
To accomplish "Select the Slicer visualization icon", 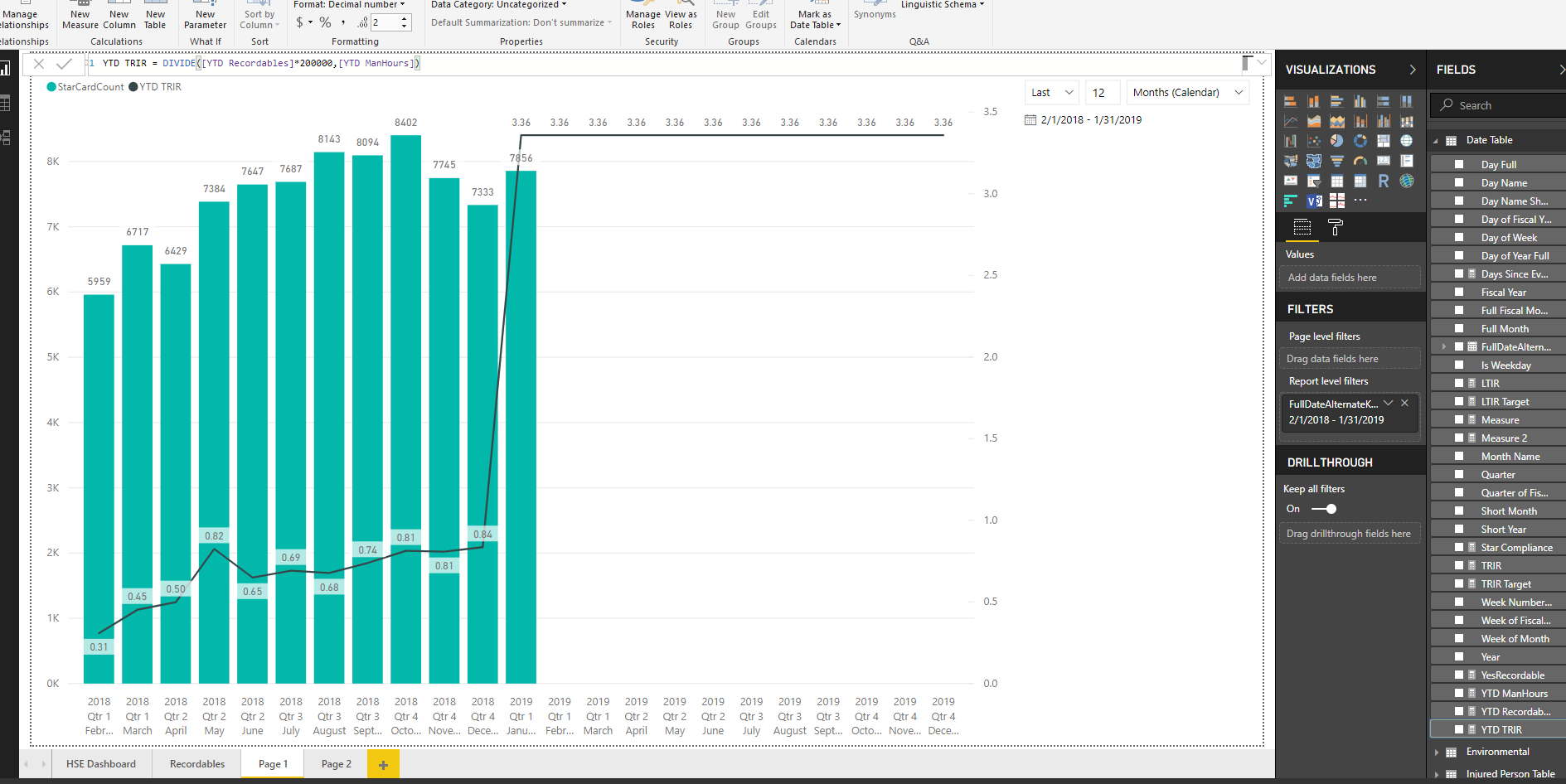I will [1314, 181].
